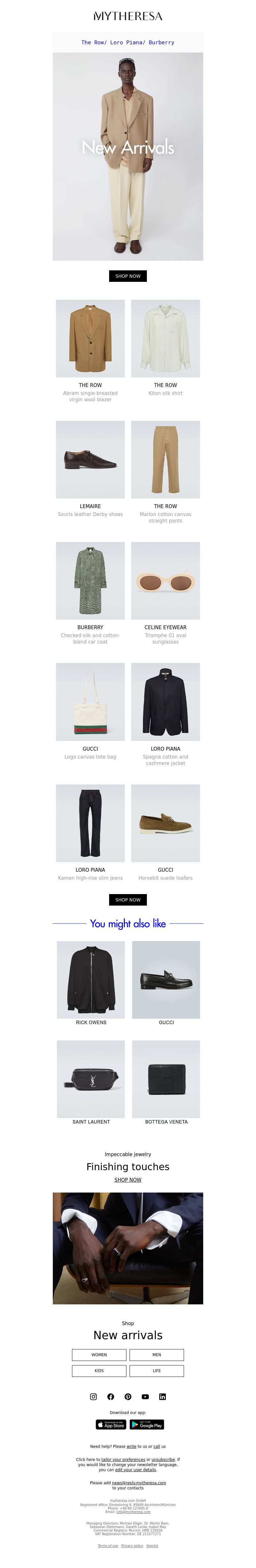Click the first black SHOP NOW button
Viewport: 256px width, 1568px height.
[x=128, y=276]
